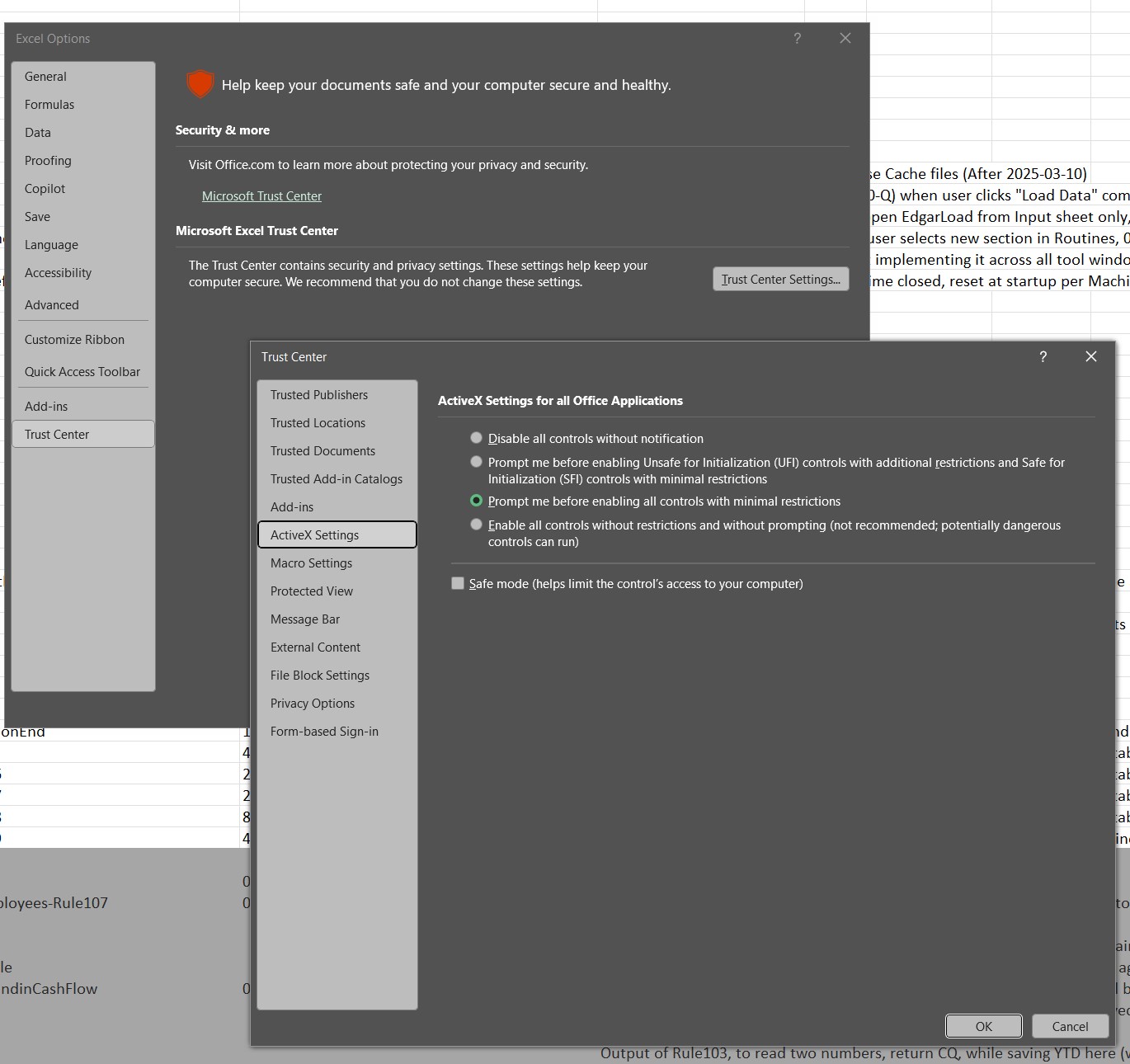Click the Excel Options help question mark
The width and height of the screenshot is (1130, 1064).
pos(797,38)
